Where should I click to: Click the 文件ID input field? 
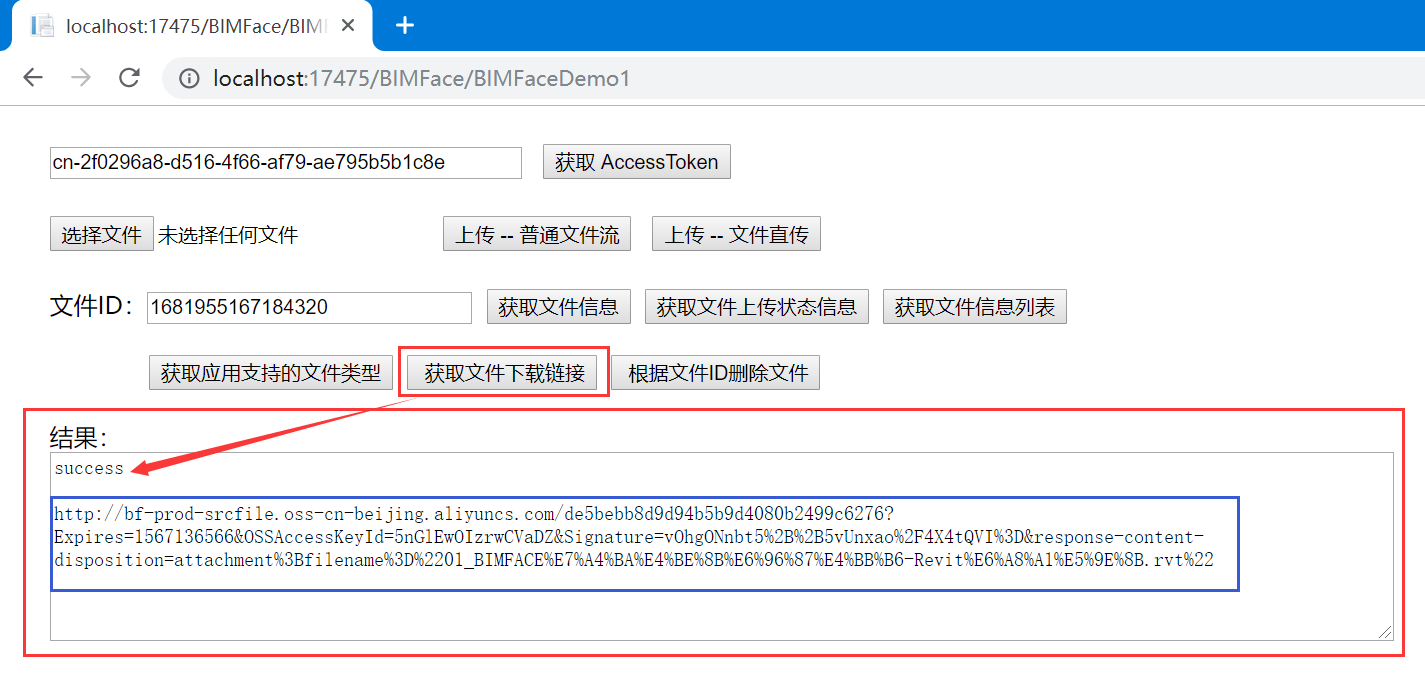pos(309,307)
